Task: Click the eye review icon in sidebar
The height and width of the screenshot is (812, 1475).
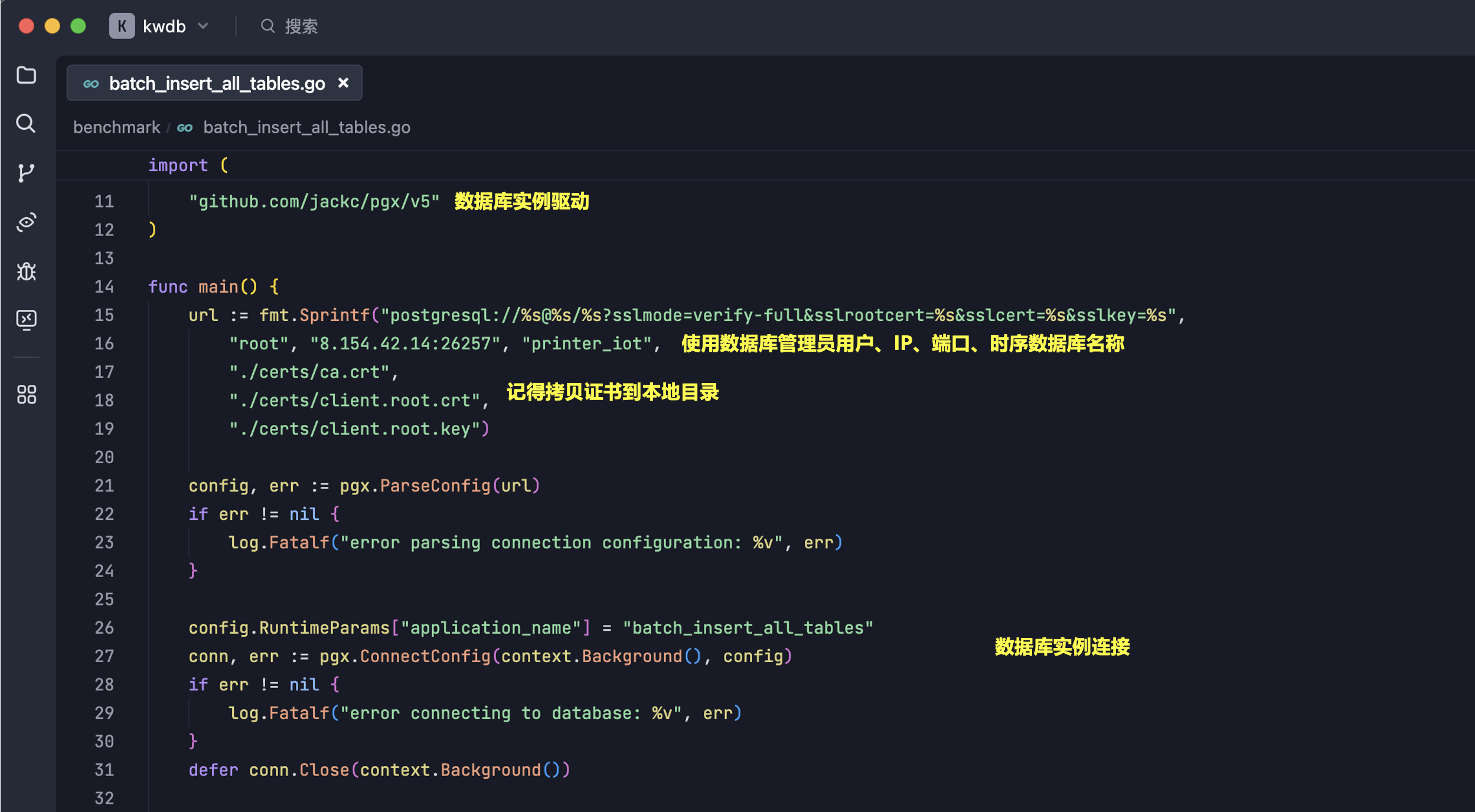Action: 27,222
